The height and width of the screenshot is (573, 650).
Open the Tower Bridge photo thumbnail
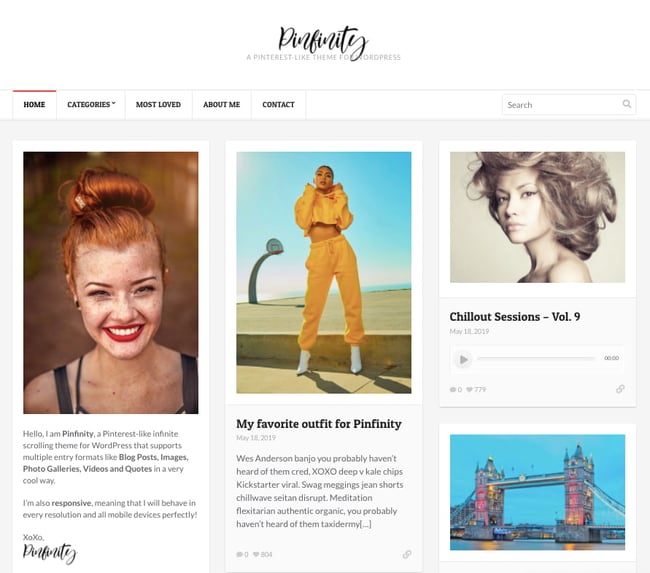point(537,492)
